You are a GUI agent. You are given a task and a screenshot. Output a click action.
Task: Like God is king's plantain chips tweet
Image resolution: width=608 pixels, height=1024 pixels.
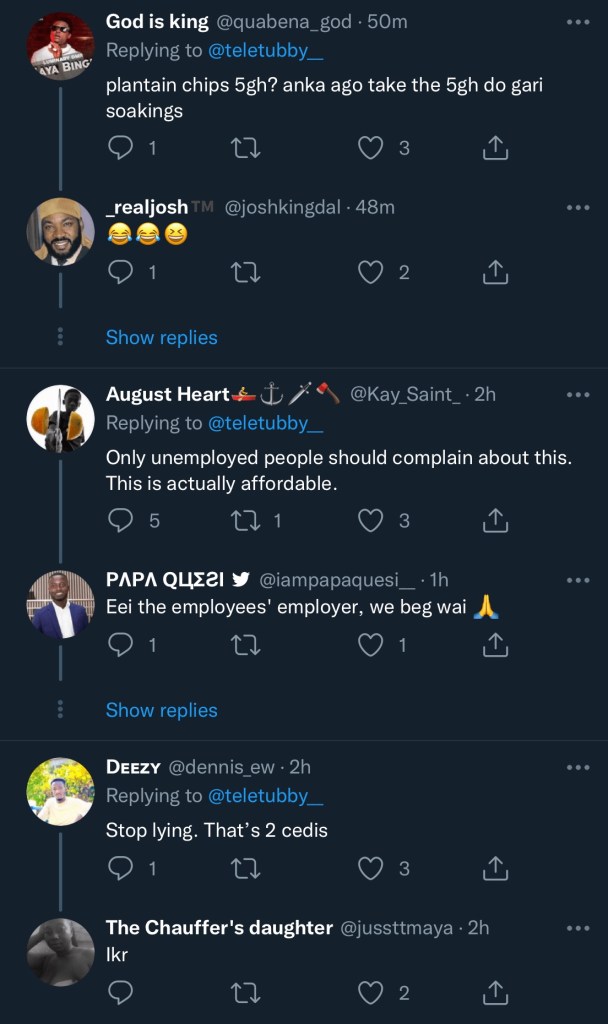click(x=371, y=149)
